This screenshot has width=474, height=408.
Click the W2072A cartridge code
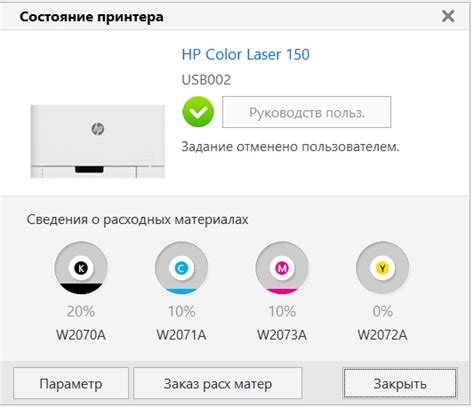(383, 335)
